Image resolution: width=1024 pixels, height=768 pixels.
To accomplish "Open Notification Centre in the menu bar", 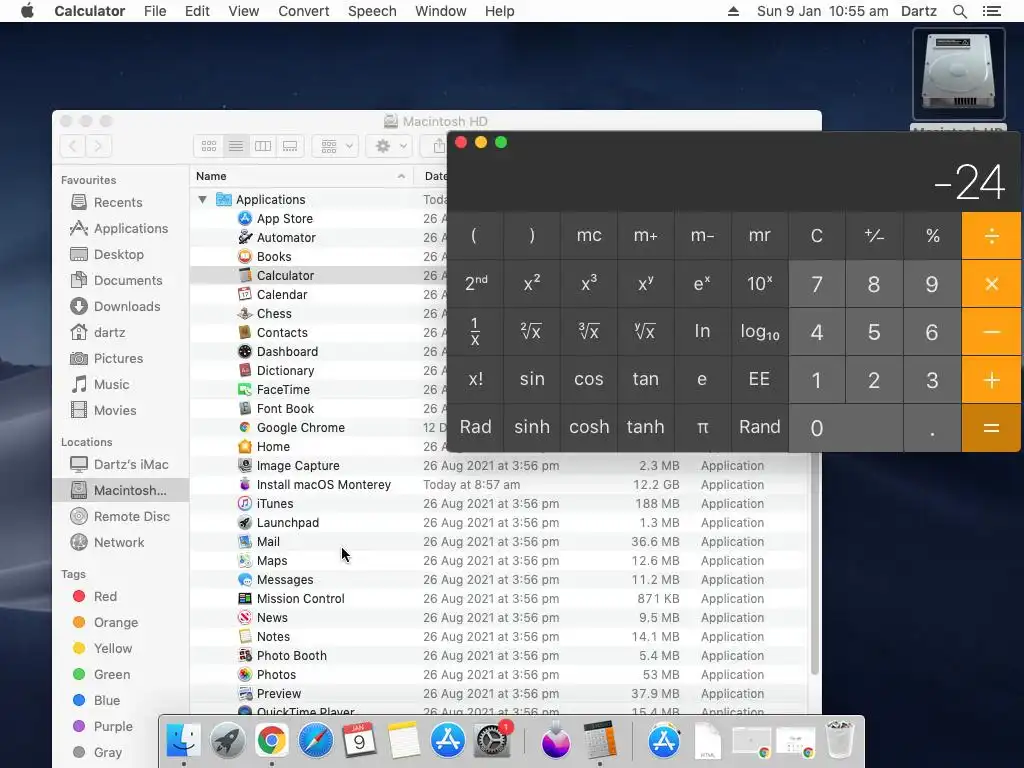I will (x=991, y=11).
